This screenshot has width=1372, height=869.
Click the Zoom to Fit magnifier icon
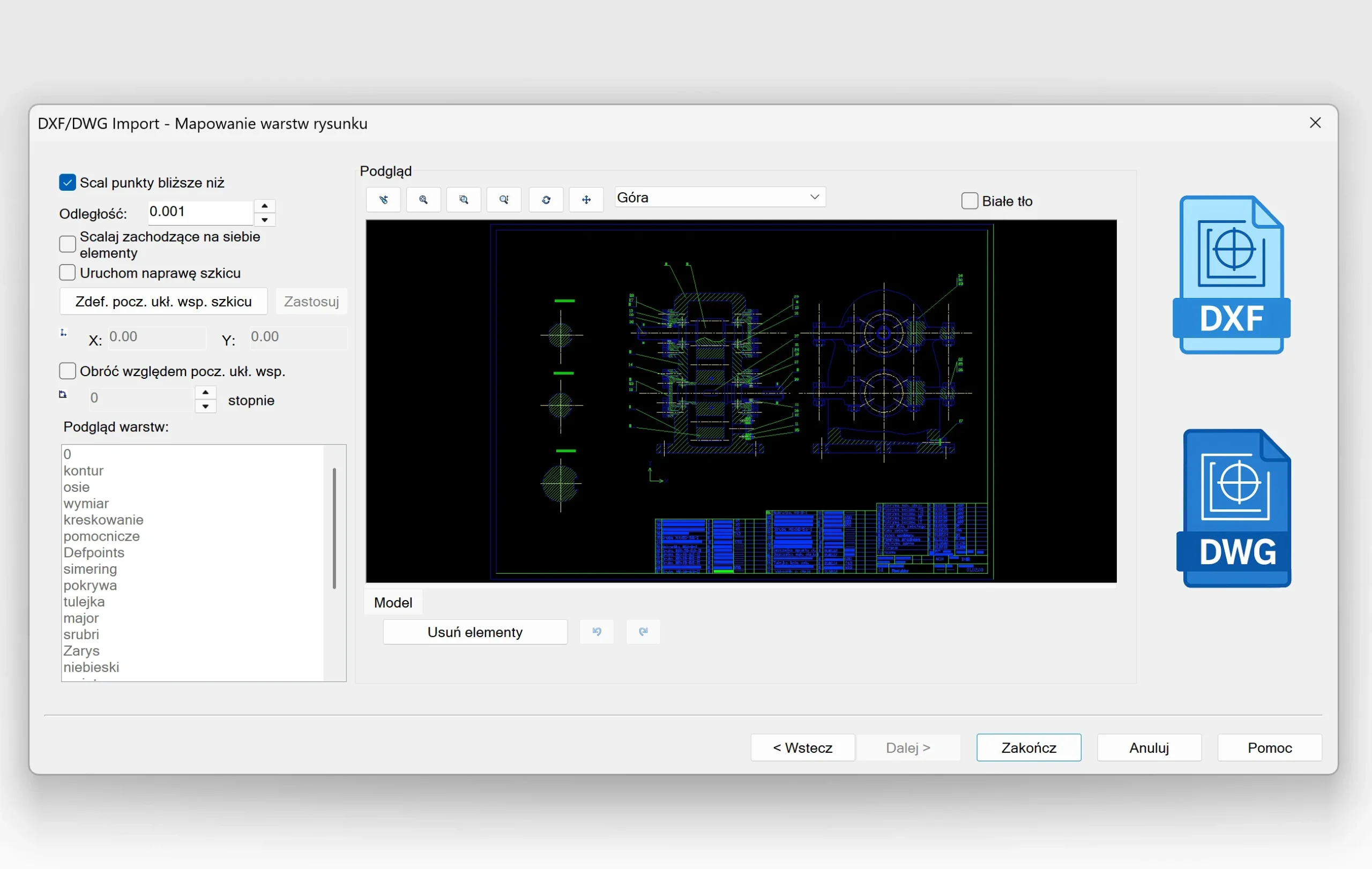[423, 200]
